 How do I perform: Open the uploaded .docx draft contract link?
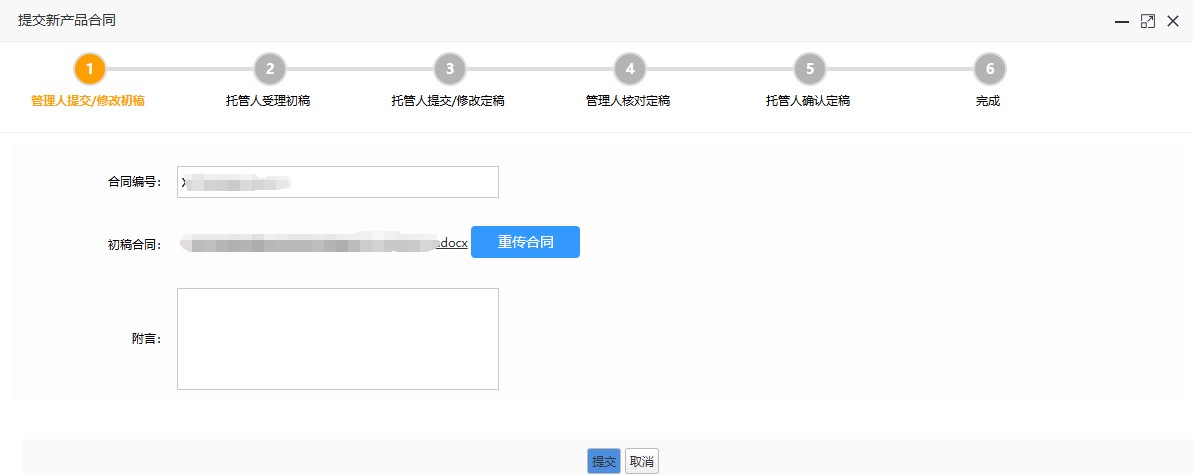324,243
